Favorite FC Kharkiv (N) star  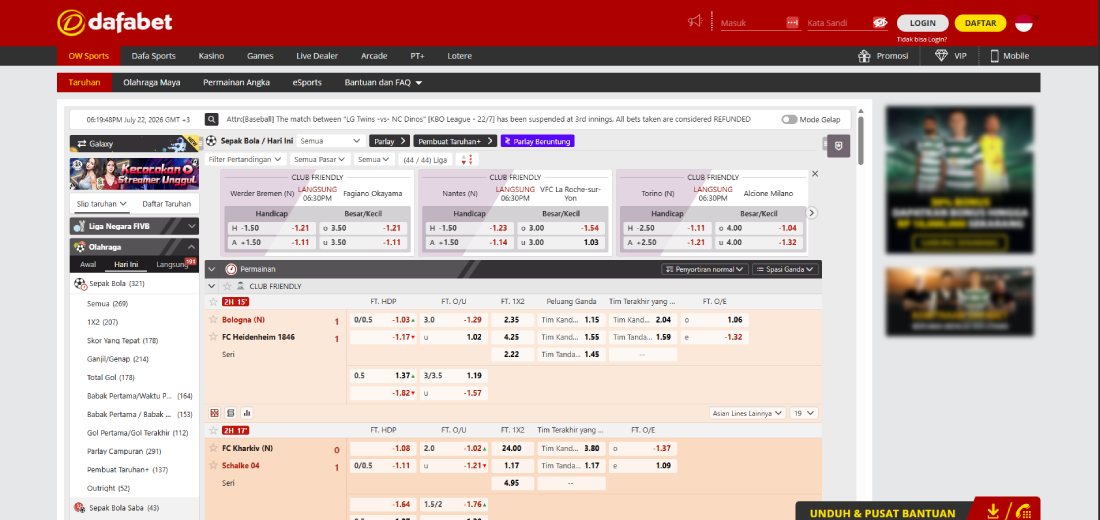[213, 448]
